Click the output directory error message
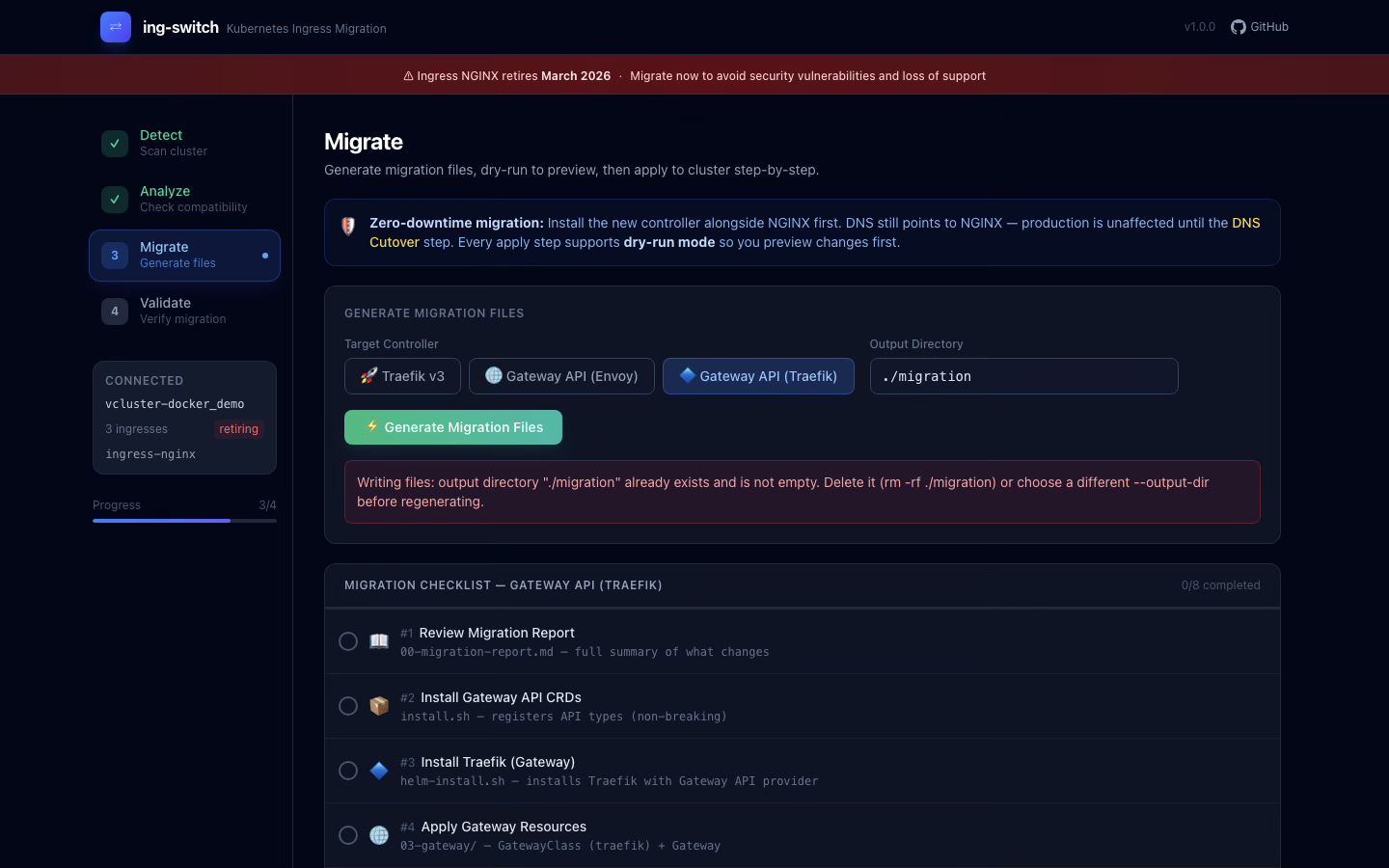 [x=803, y=492]
